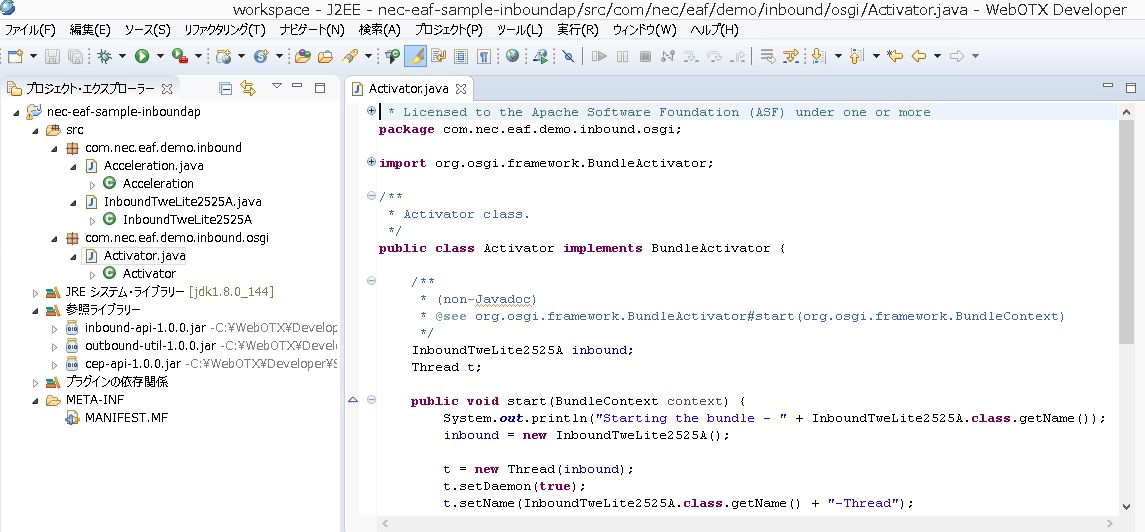Toggle Link with Editor in Project Explorer
Screen dimensions: 1145x532
point(248,88)
